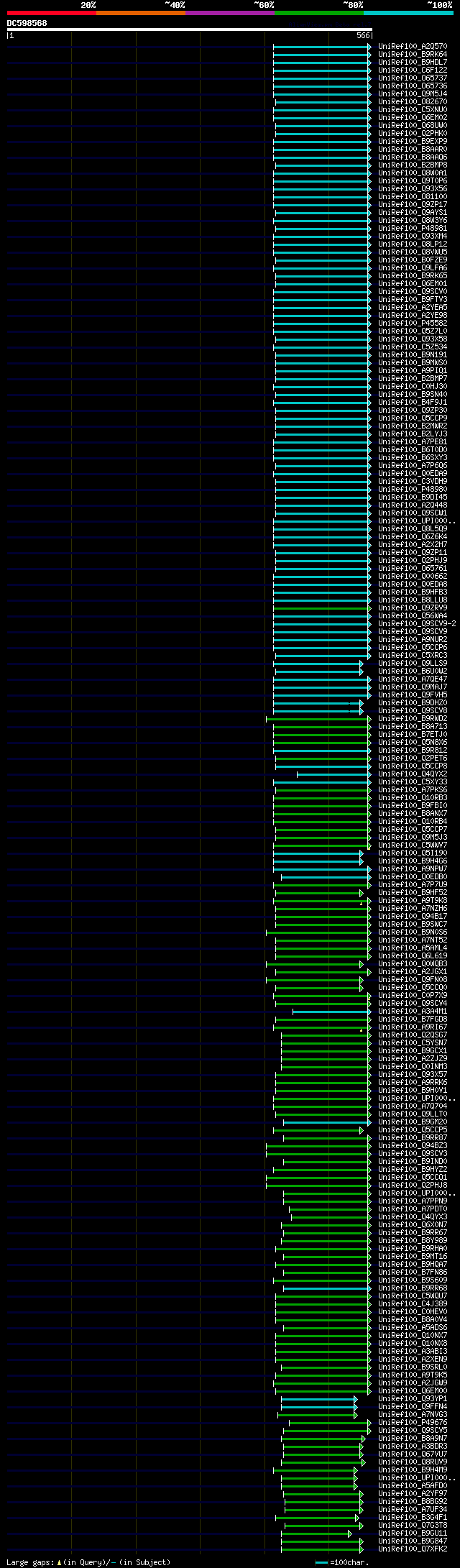Select label UniRef100_B9G847

[413, 1541]
